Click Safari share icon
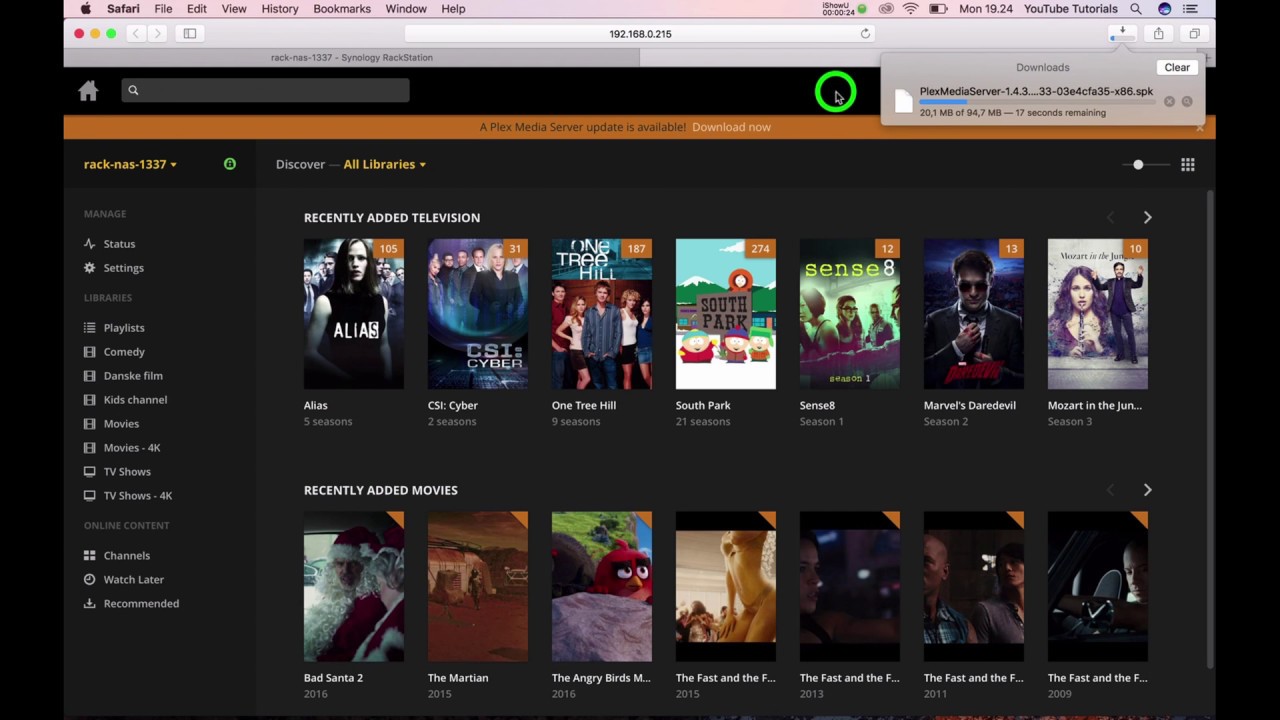The height and width of the screenshot is (720, 1280). click(1158, 34)
